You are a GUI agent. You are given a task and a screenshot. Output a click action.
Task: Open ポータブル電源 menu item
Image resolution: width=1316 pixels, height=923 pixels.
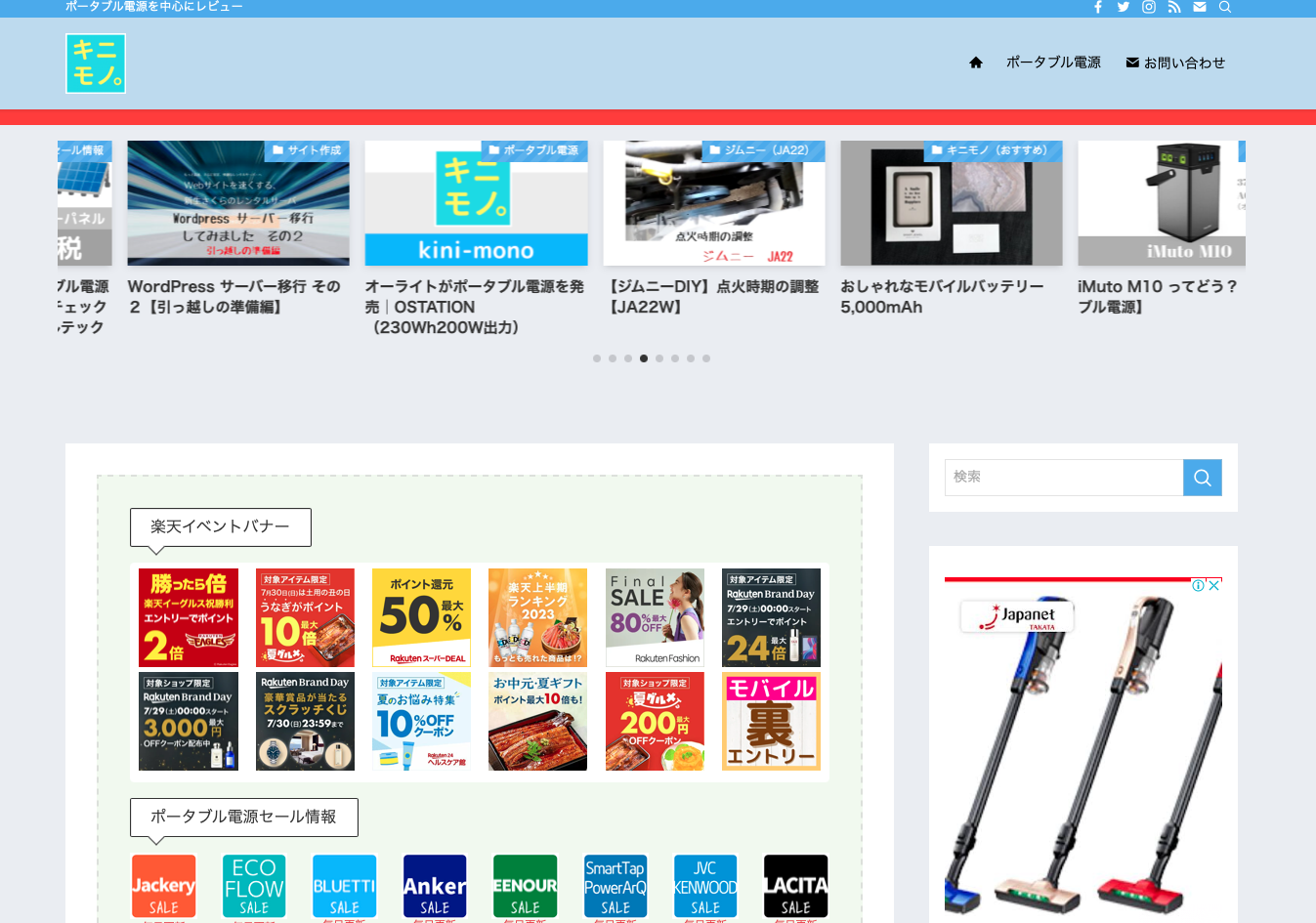pos(1053,63)
